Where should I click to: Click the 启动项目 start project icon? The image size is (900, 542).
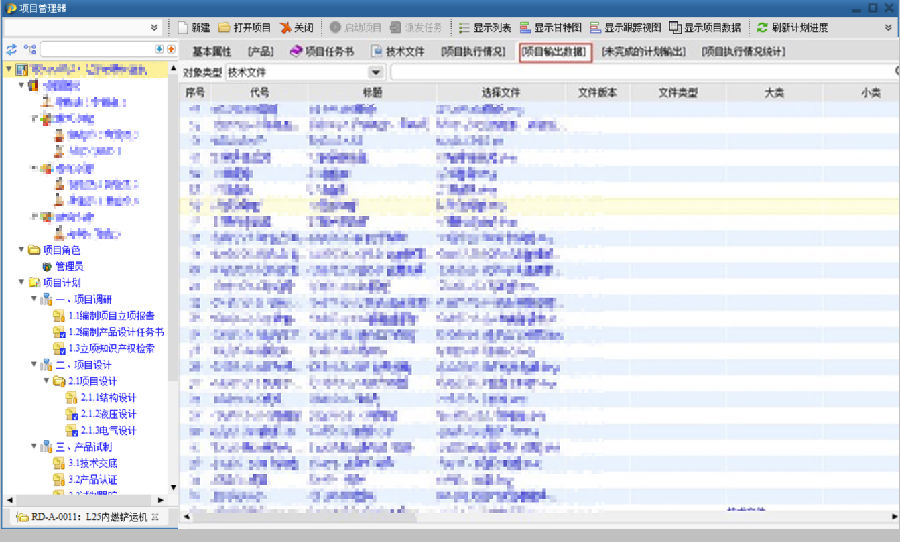pos(335,28)
